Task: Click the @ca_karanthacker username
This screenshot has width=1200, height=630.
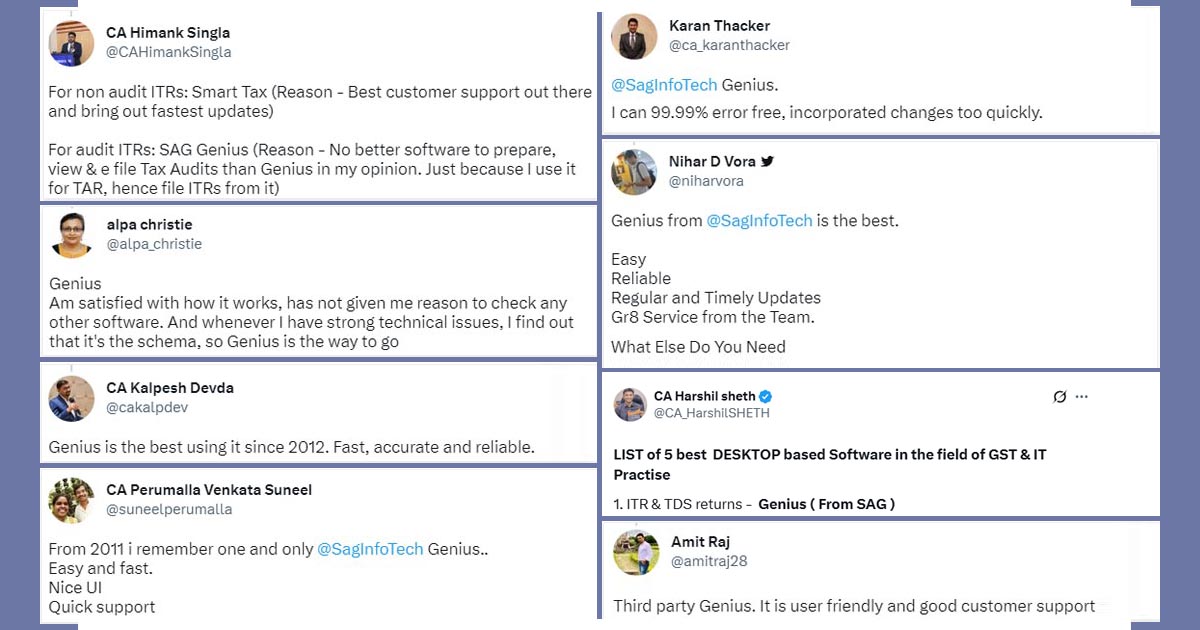Action: tap(729, 45)
